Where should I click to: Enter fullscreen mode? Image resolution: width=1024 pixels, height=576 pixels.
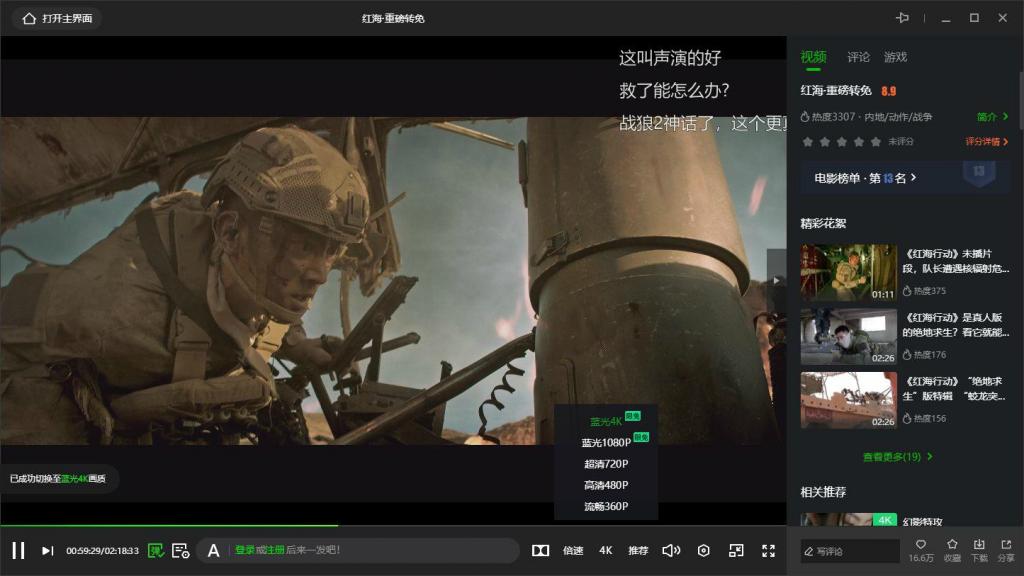click(x=769, y=550)
